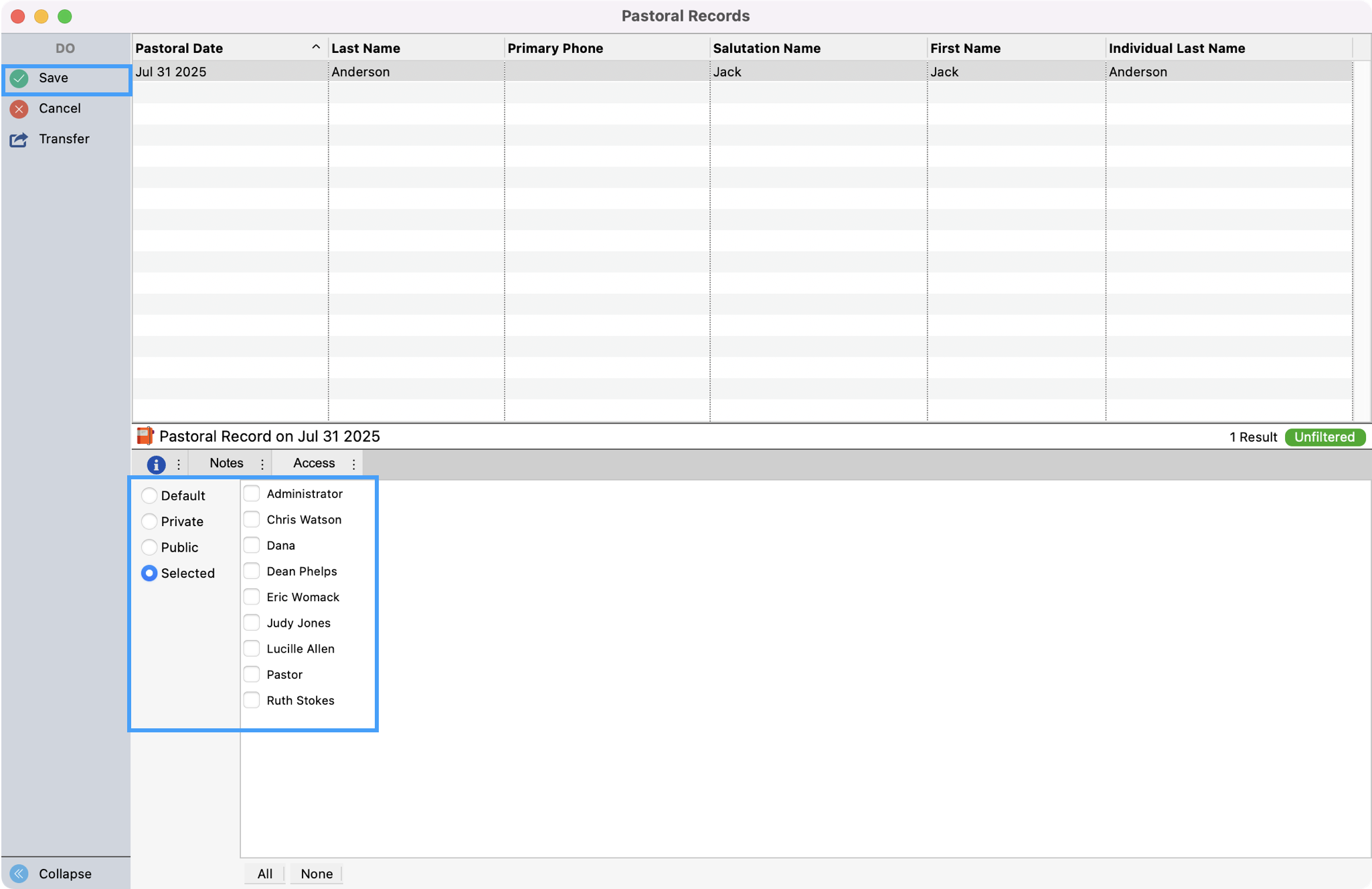
Task: Click the pastoral record book icon
Action: point(145,436)
